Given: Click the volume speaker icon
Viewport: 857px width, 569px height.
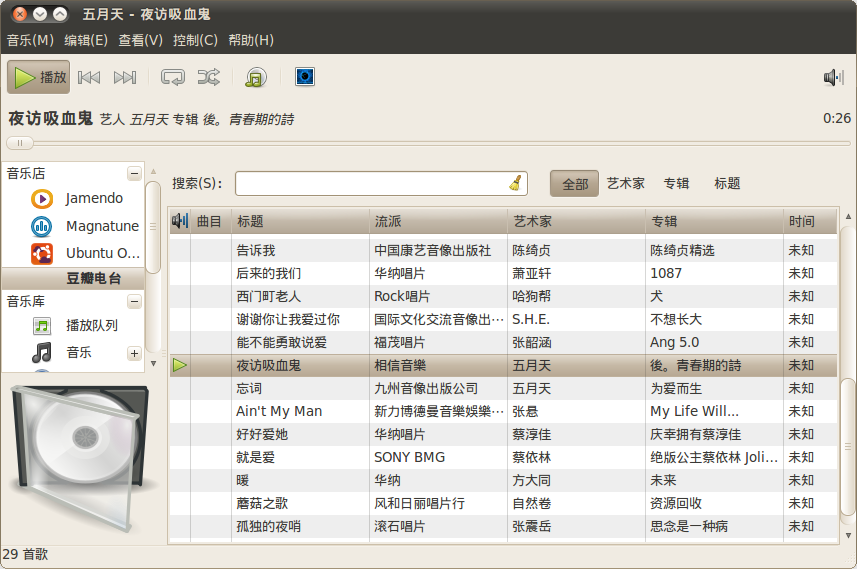Looking at the screenshot, I should (x=833, y=78).
